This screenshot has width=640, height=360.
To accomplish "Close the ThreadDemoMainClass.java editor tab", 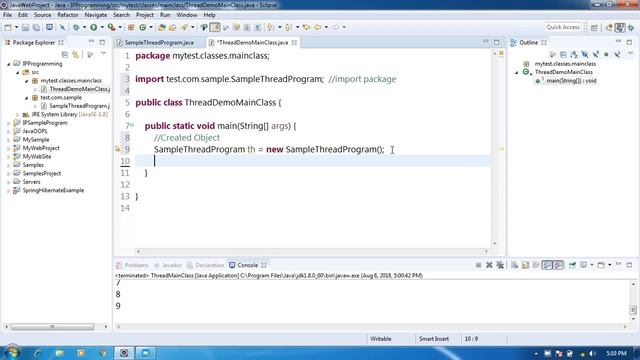I will click(x=294, y=42).
